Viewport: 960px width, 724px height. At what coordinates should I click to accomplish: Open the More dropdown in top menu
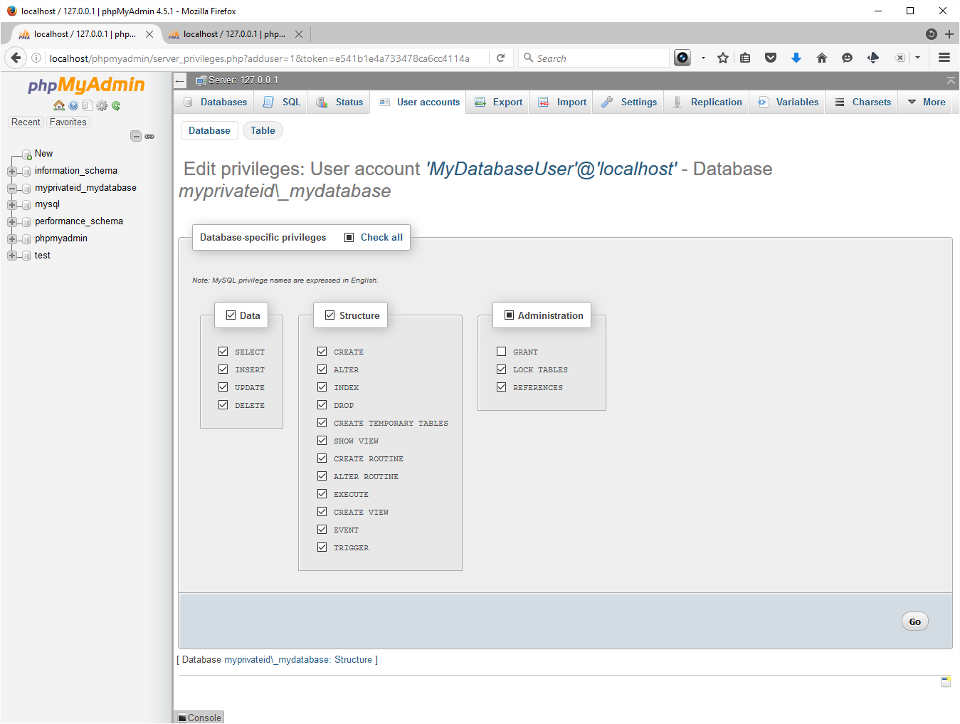click(926, 102)
